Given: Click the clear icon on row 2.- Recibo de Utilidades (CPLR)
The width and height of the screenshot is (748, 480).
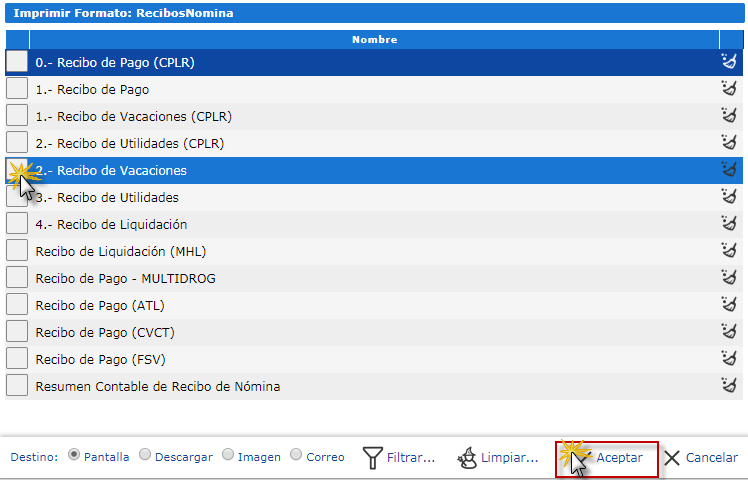Looking at the screenshot, I should tap(729, 143).
